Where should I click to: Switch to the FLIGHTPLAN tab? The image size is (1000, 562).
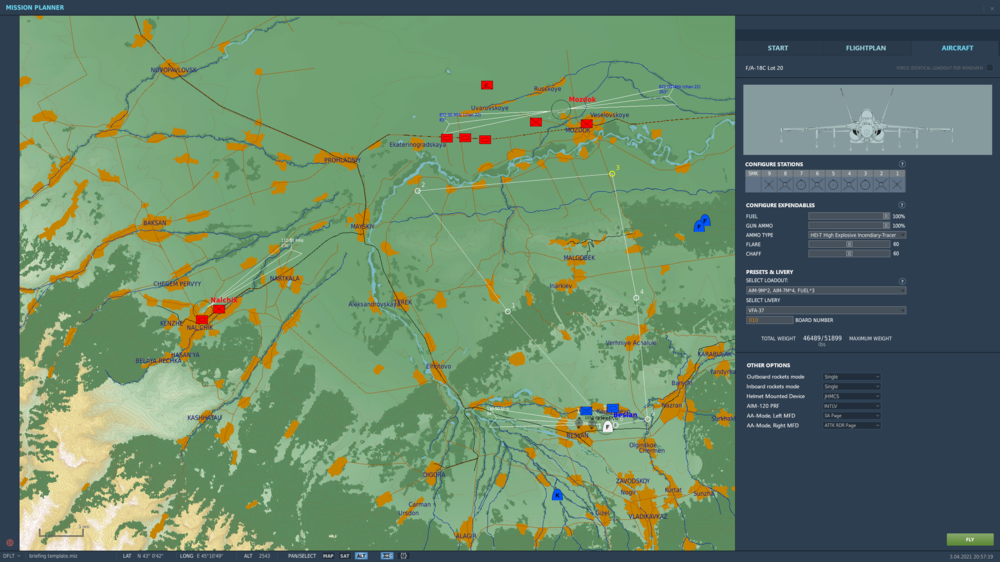click(x=866, y=48)
